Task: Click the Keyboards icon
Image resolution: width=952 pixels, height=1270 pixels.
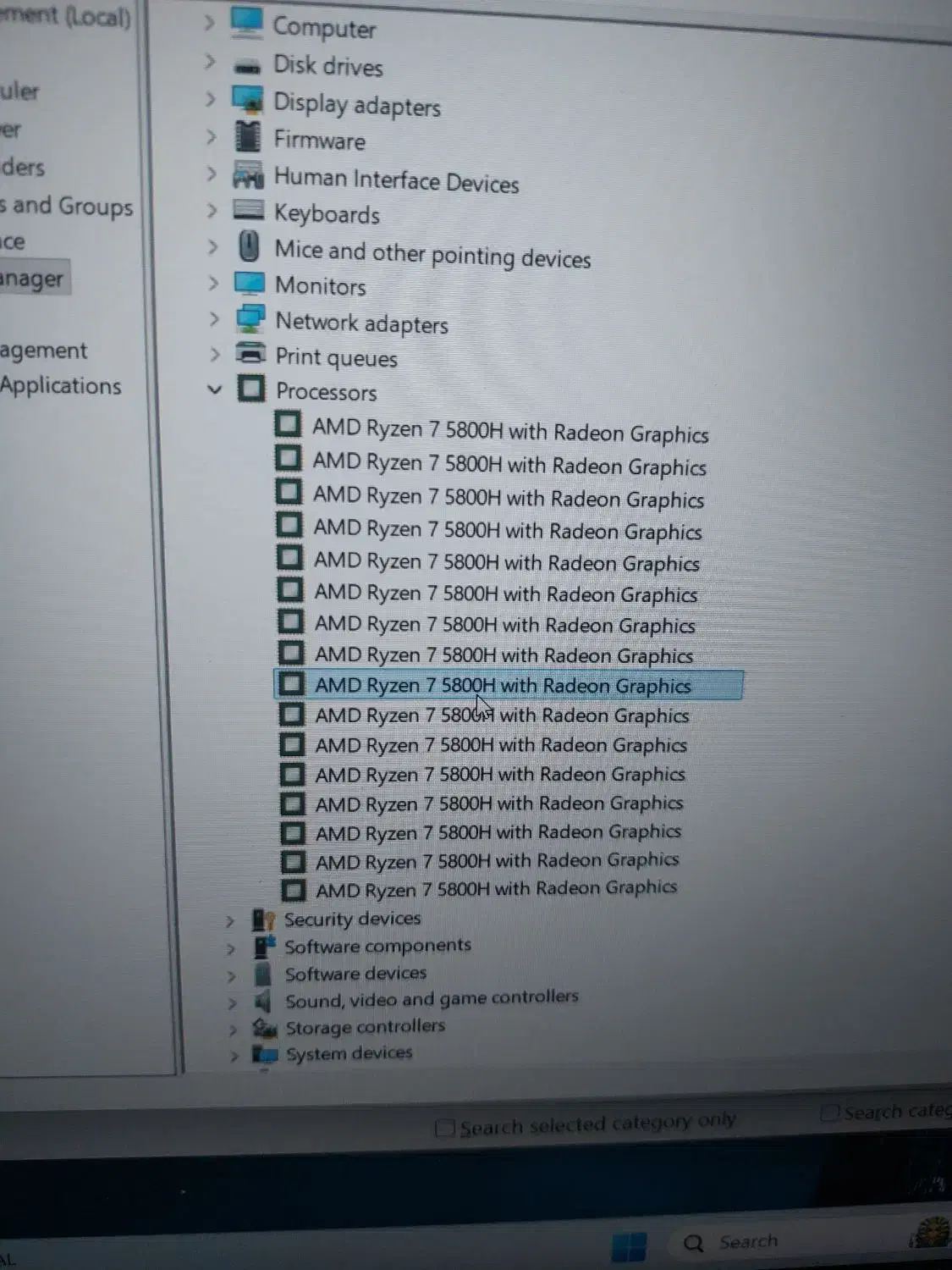Action: 249,209
